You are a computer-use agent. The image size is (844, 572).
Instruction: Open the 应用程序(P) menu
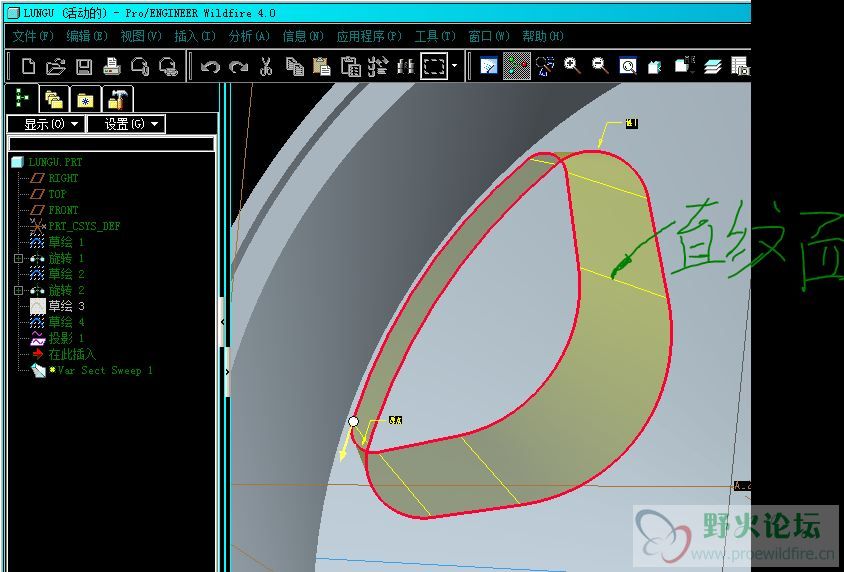click(x=369, y=36)
